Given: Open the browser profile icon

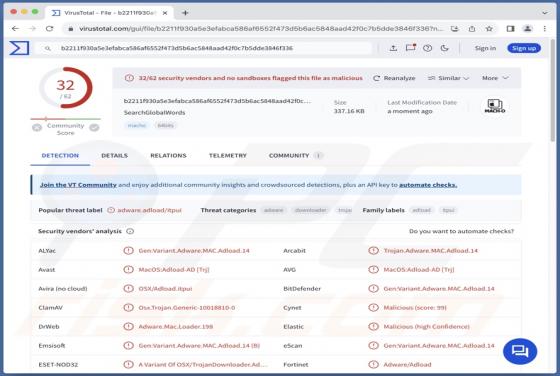Looking at the screenshot, I should tap(528, 29).
